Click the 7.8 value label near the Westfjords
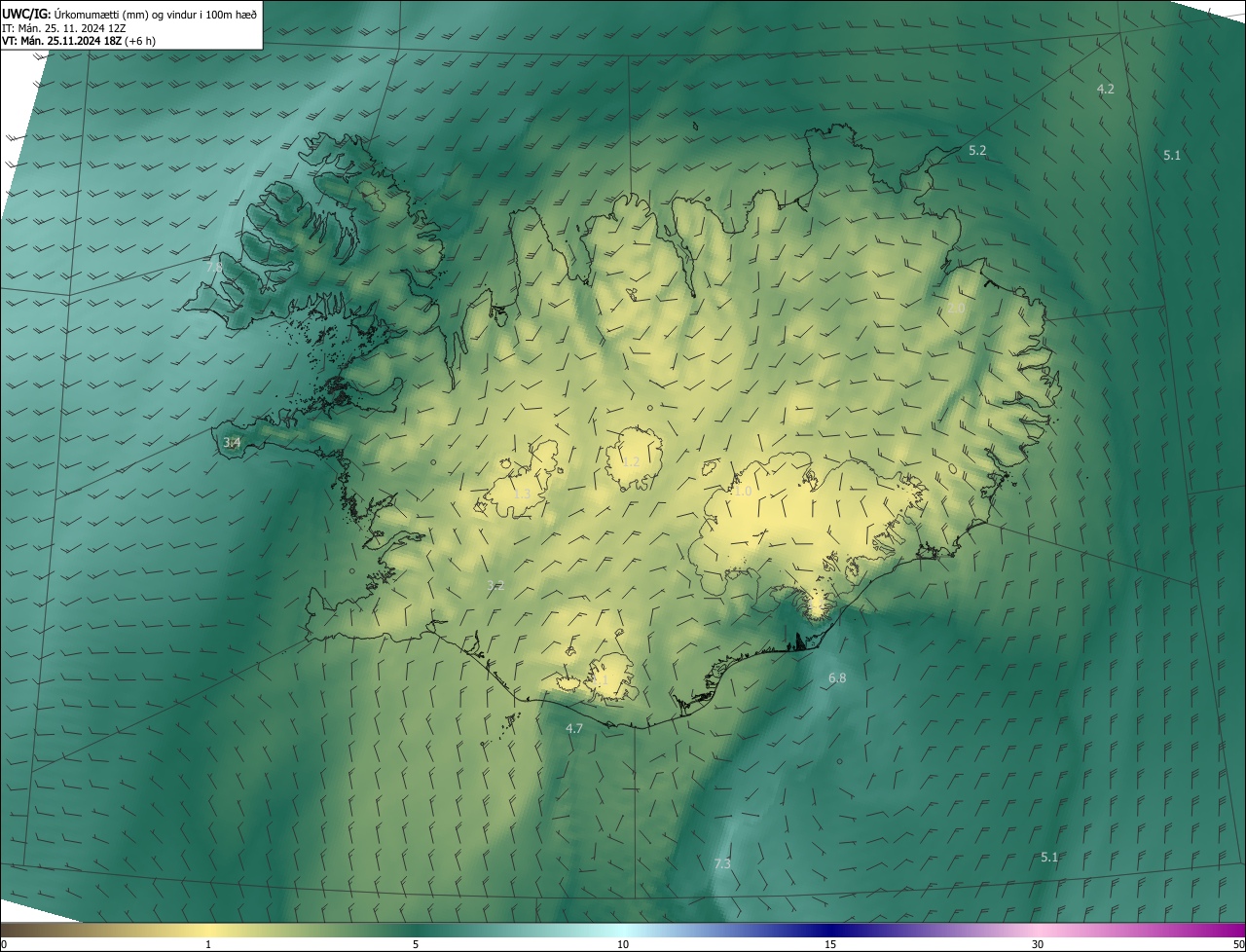Screen dimensions: 1246x952 click(x=214, y=266)
